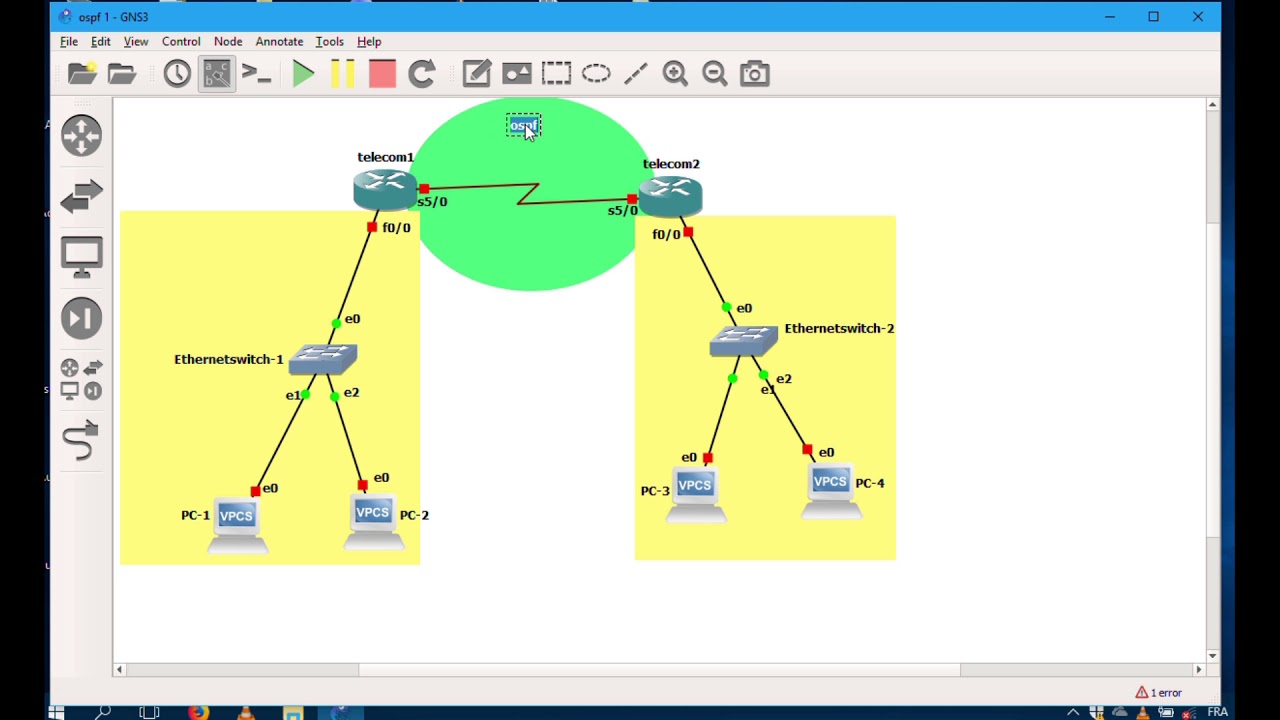The width and height of the screenshot is (1280, 720).
Task: Click the Ethernetswitch-2 name label
Action: (839, 328)
